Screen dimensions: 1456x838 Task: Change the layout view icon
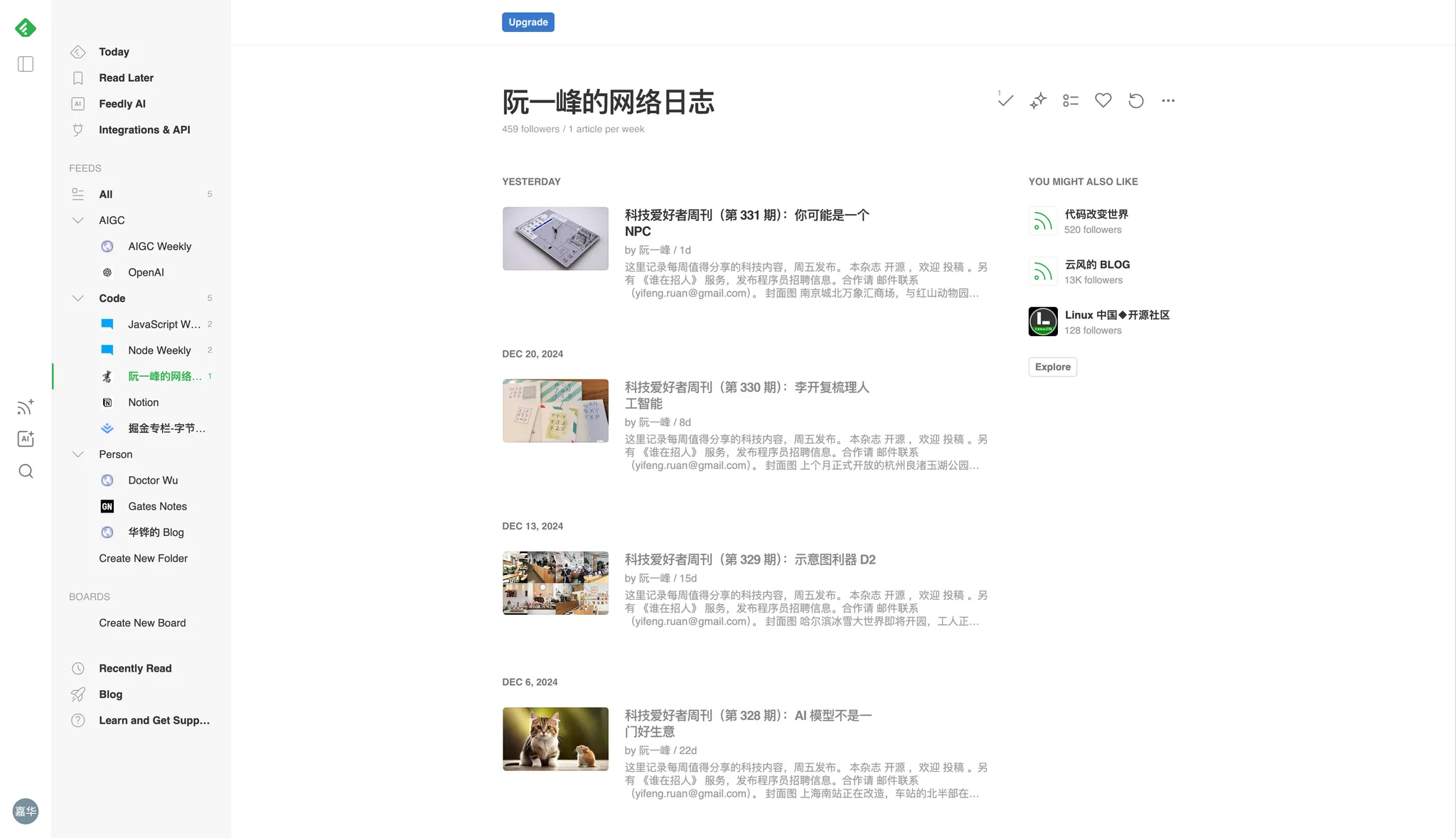[1071, 100]
